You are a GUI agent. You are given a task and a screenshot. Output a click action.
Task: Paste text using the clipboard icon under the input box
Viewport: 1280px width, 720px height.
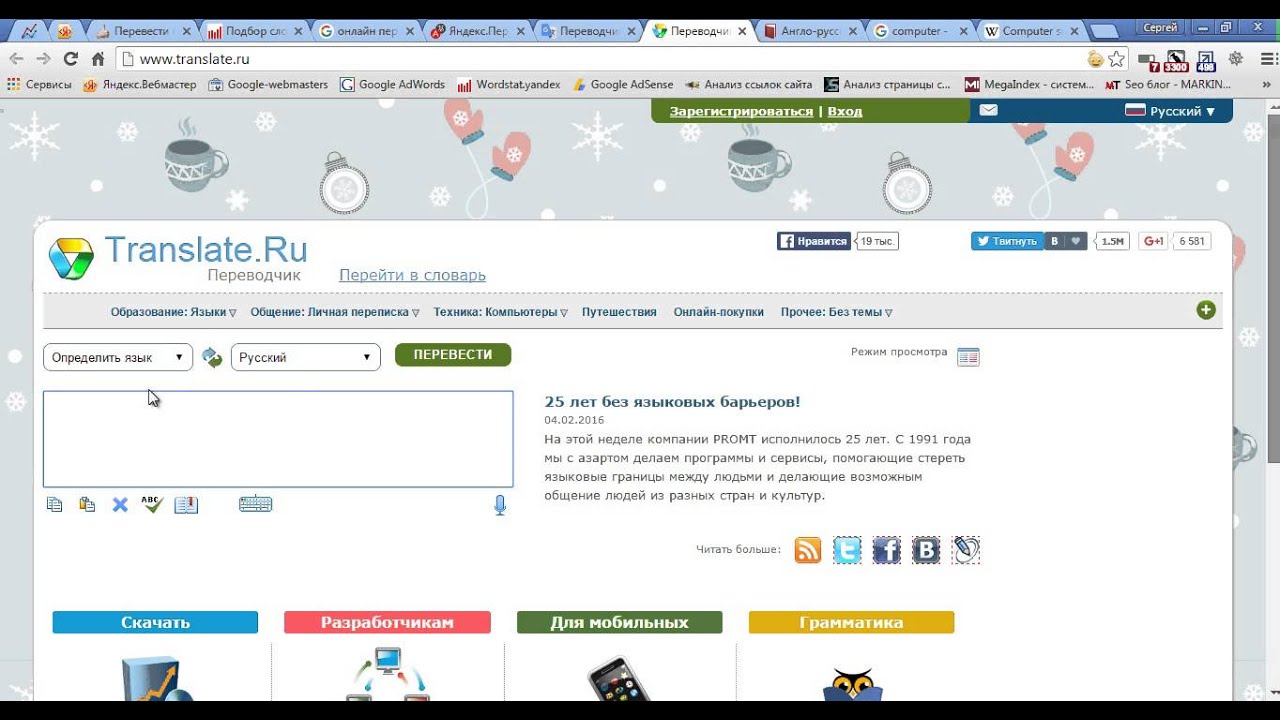tap(87, 505)
